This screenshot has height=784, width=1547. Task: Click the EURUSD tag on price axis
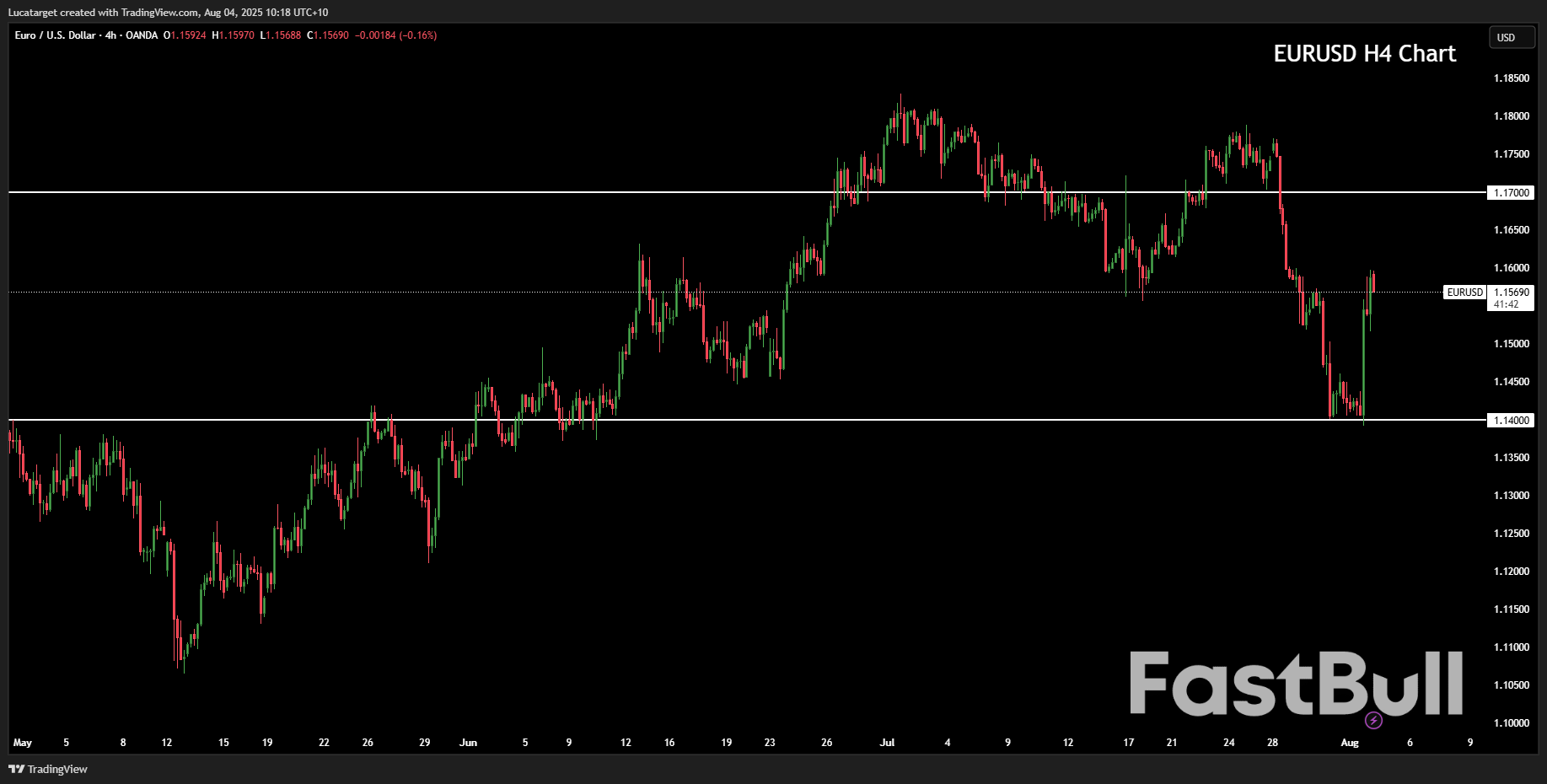[1464, 293]
